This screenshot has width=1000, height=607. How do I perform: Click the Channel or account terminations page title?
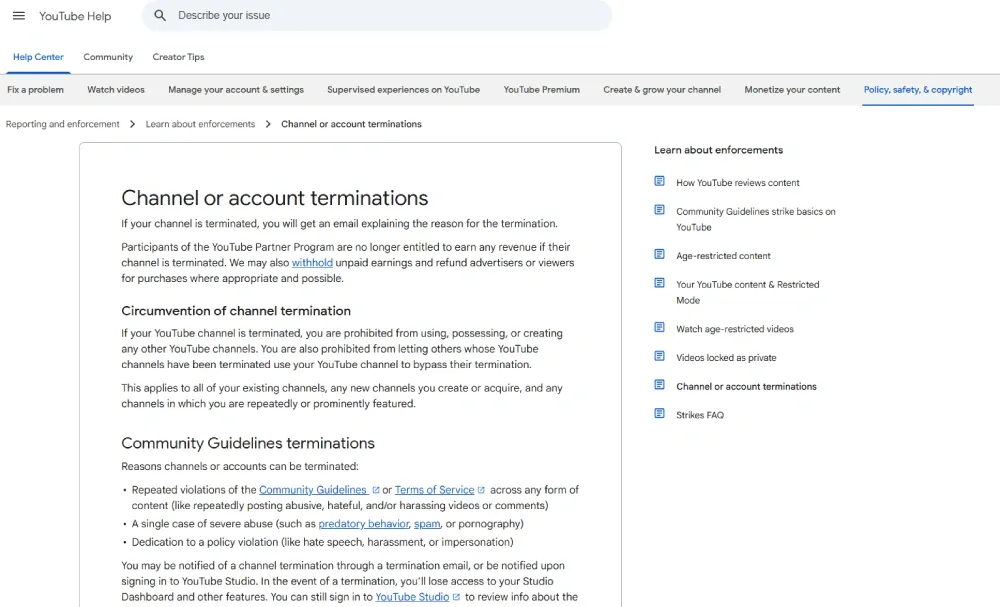click(275, 198)
